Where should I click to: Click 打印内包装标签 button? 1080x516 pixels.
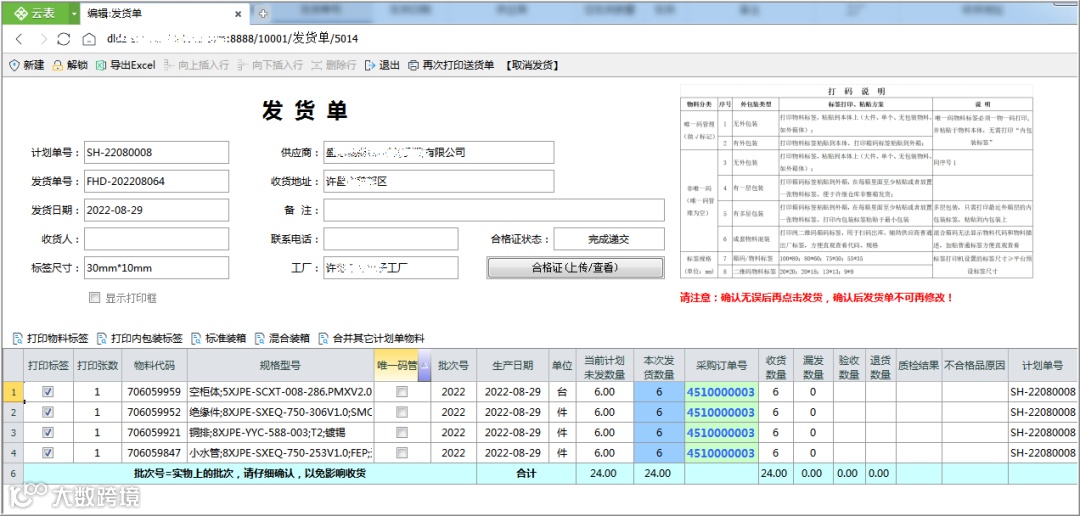point(140,339)
